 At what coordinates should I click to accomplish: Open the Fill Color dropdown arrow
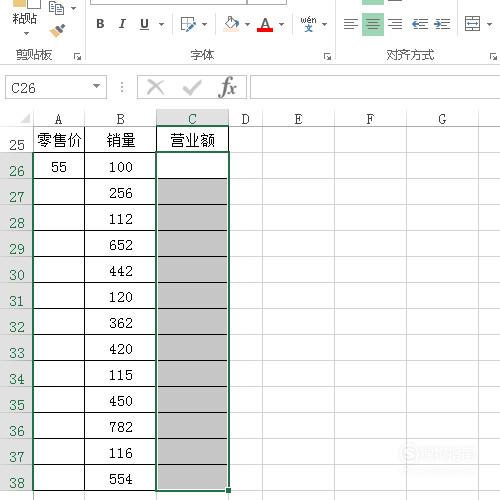[247, 24]
